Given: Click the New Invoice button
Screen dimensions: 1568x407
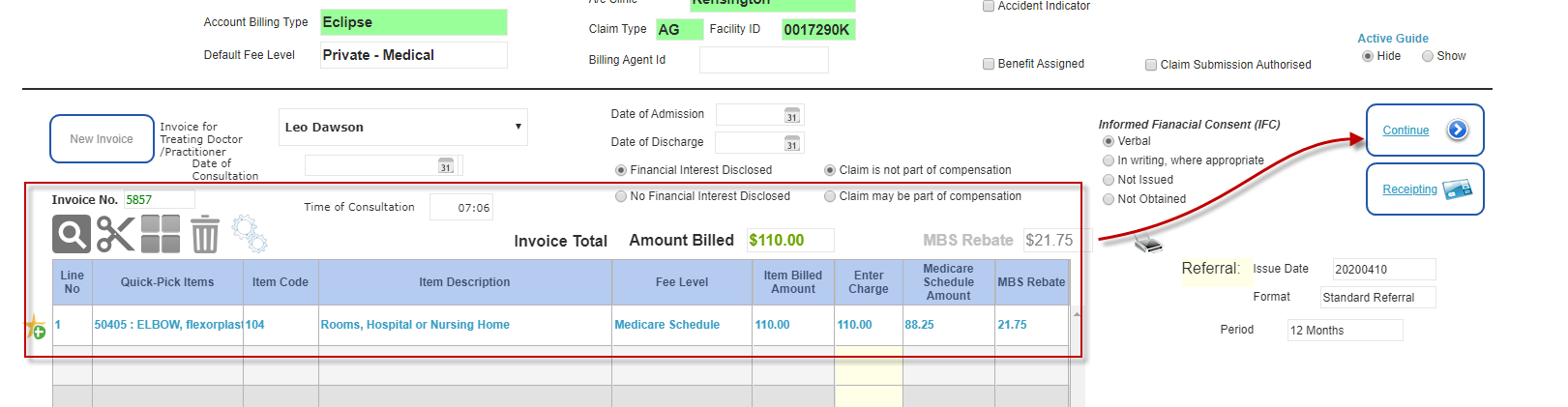Looking at the screenshot, I should click(102, 139).
